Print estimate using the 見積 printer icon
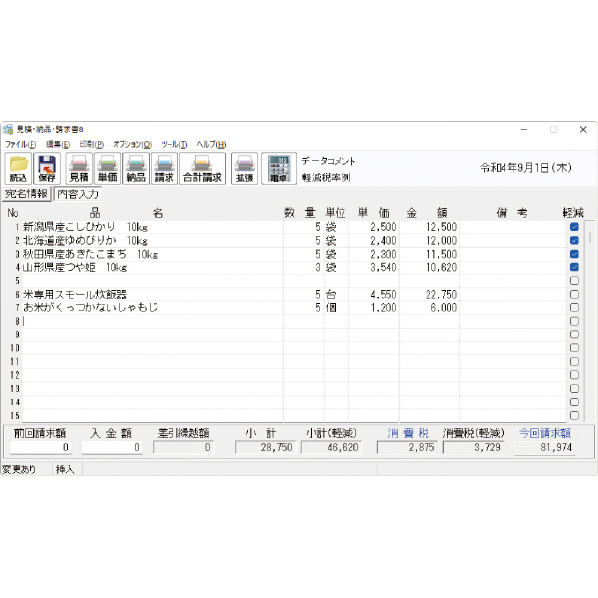Viewport: 598px width, 598px height. [x=79, y=169]
